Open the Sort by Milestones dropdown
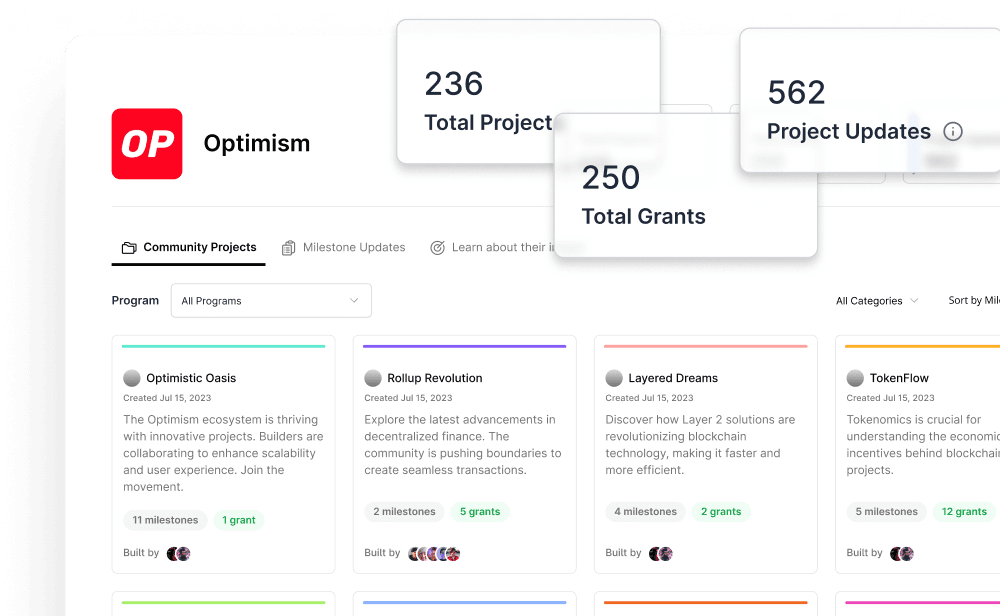Image resolution: width=1000 pixels, height=616 pixels. pos(975,300)
